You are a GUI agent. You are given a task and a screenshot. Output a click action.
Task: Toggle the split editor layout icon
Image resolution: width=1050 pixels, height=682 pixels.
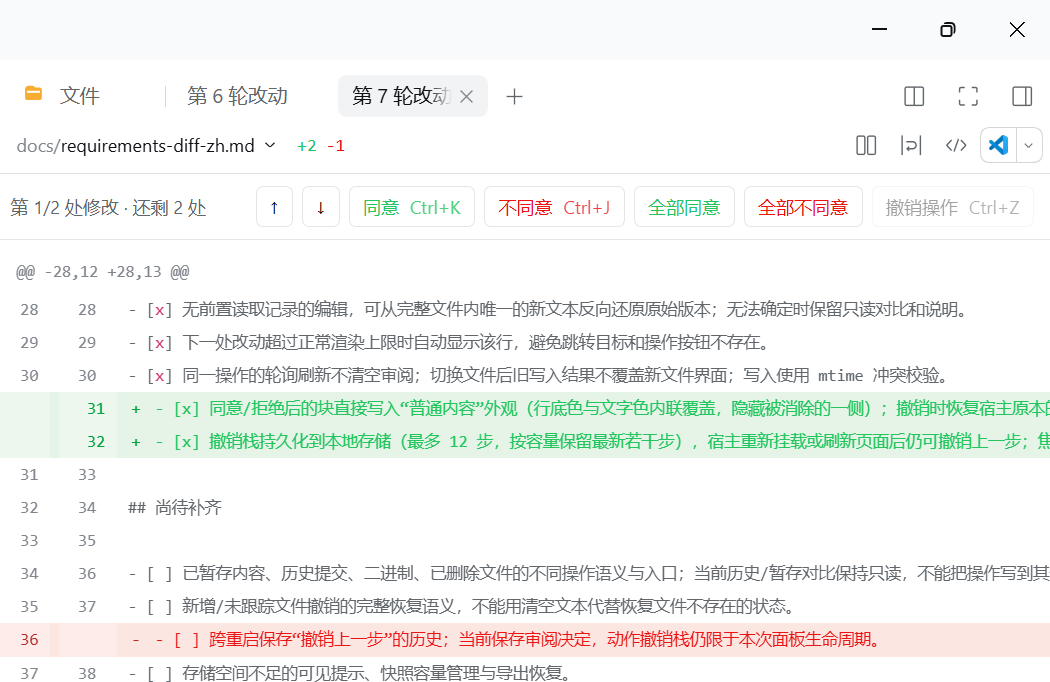(x=914, y=96)
